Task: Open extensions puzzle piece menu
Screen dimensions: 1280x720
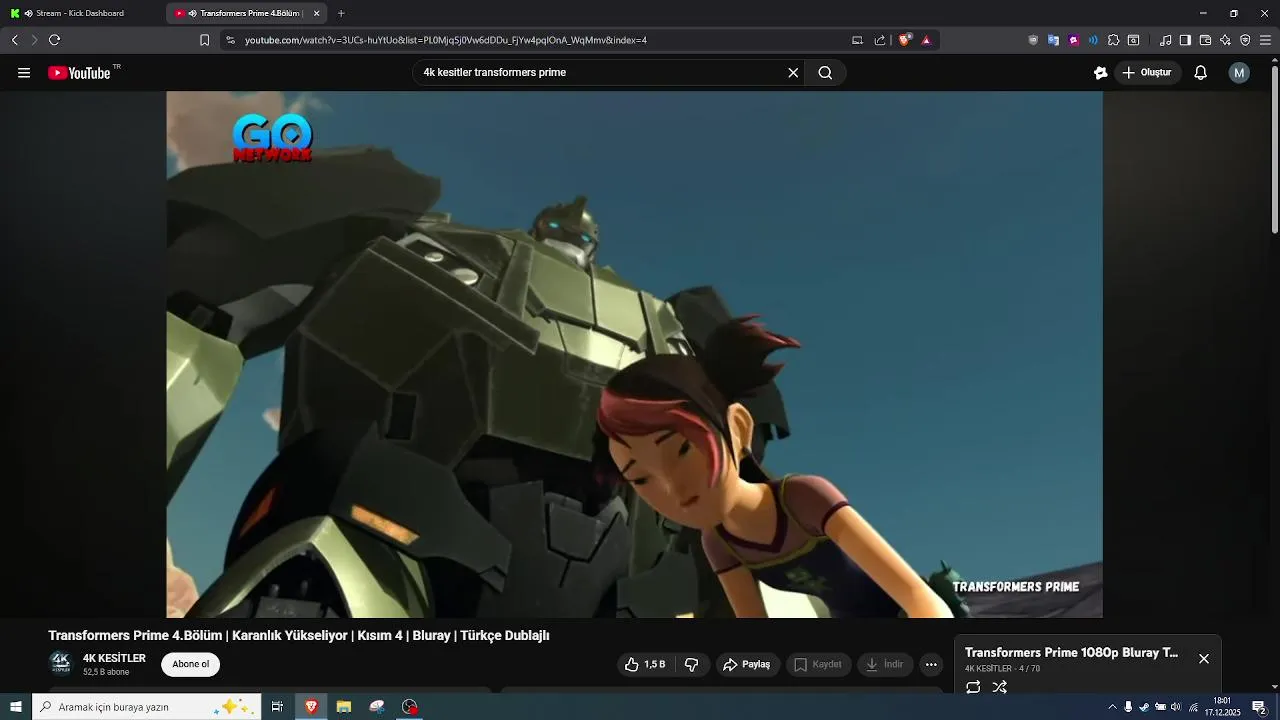Action: tap(1113, 40)
